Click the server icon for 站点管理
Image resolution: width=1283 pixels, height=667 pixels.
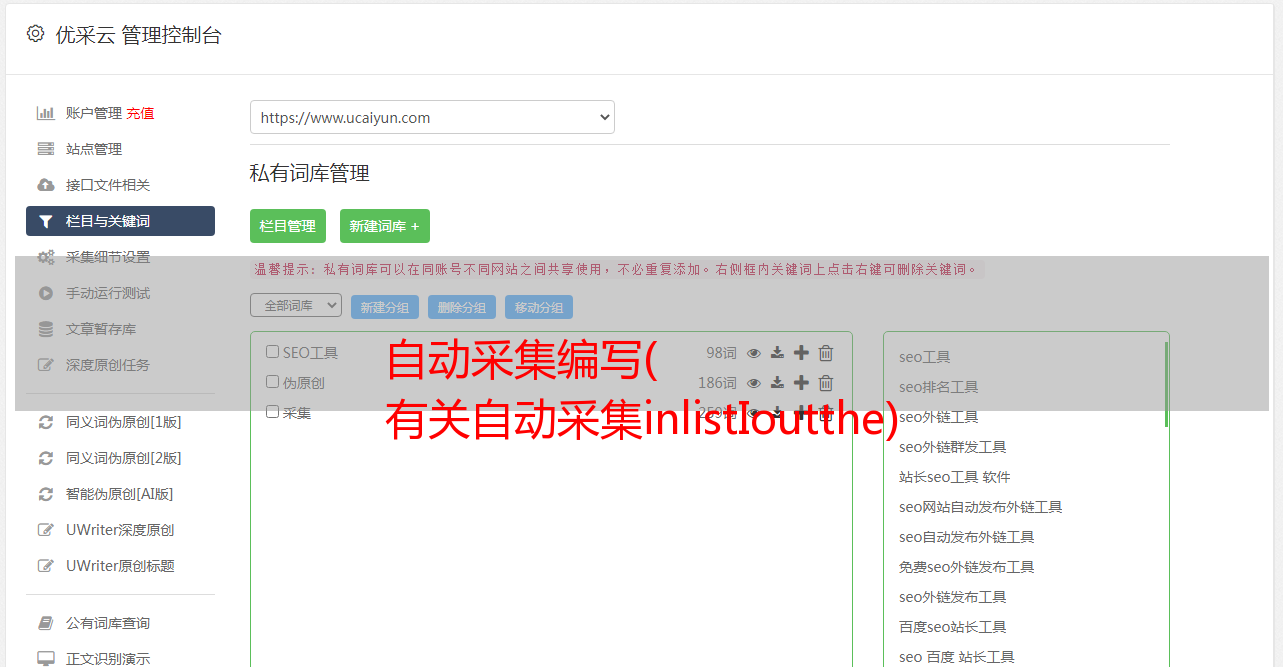click(45, 149)
